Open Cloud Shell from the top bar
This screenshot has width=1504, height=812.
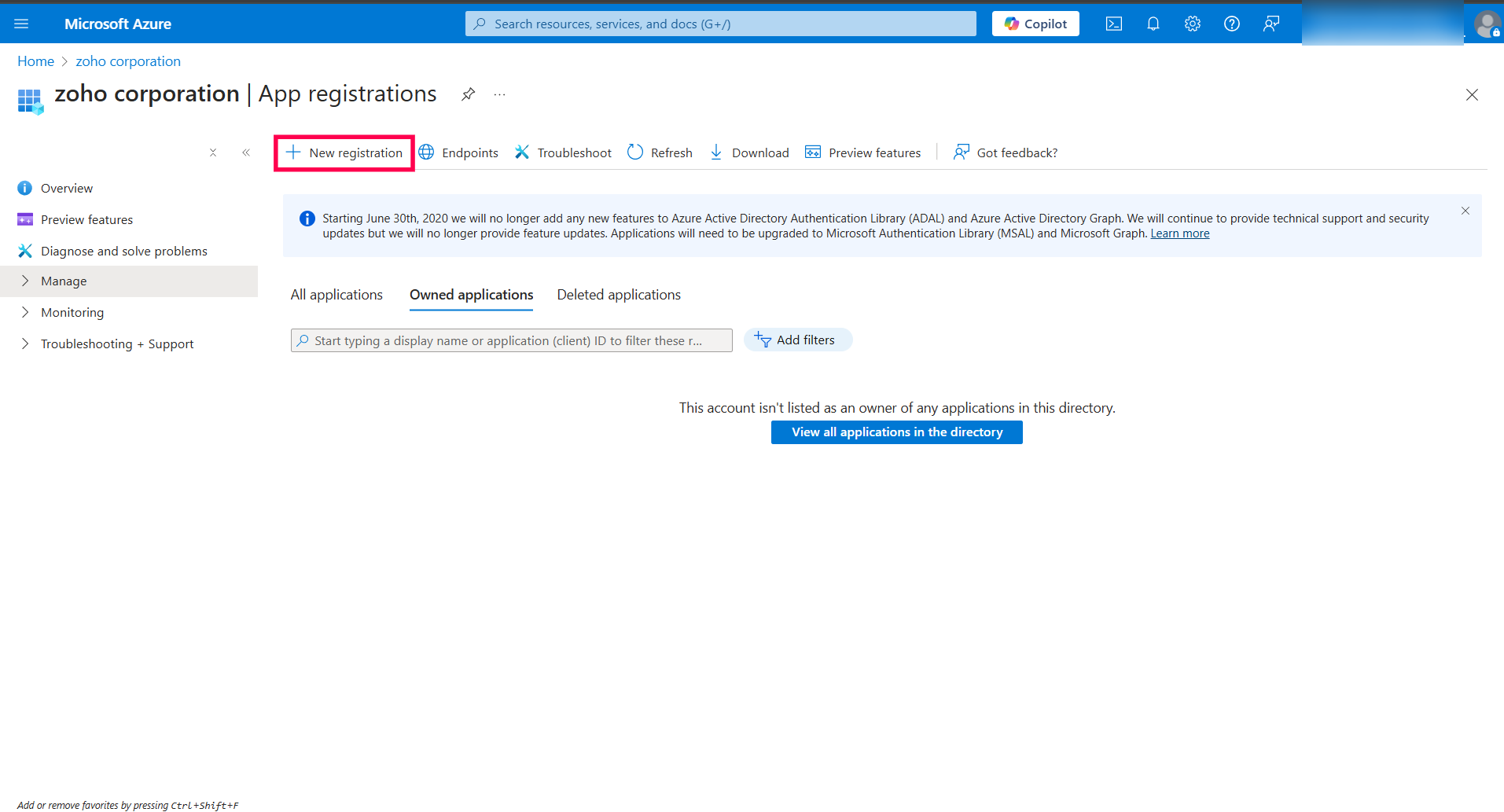pos(1114,24)
